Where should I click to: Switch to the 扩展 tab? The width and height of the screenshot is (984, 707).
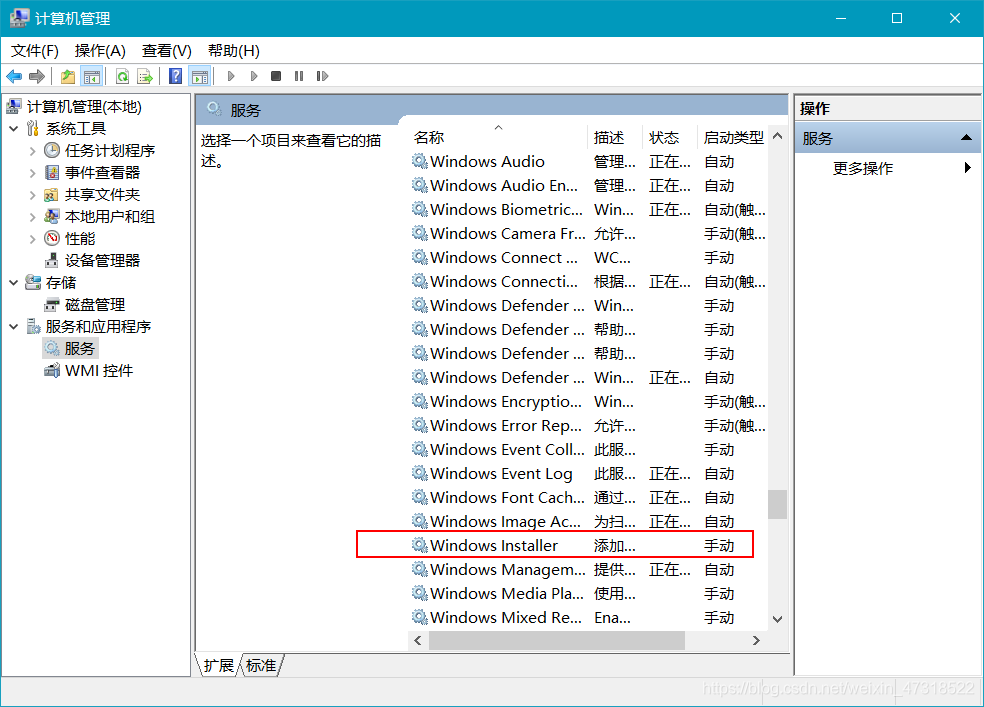tap(218, 665)
